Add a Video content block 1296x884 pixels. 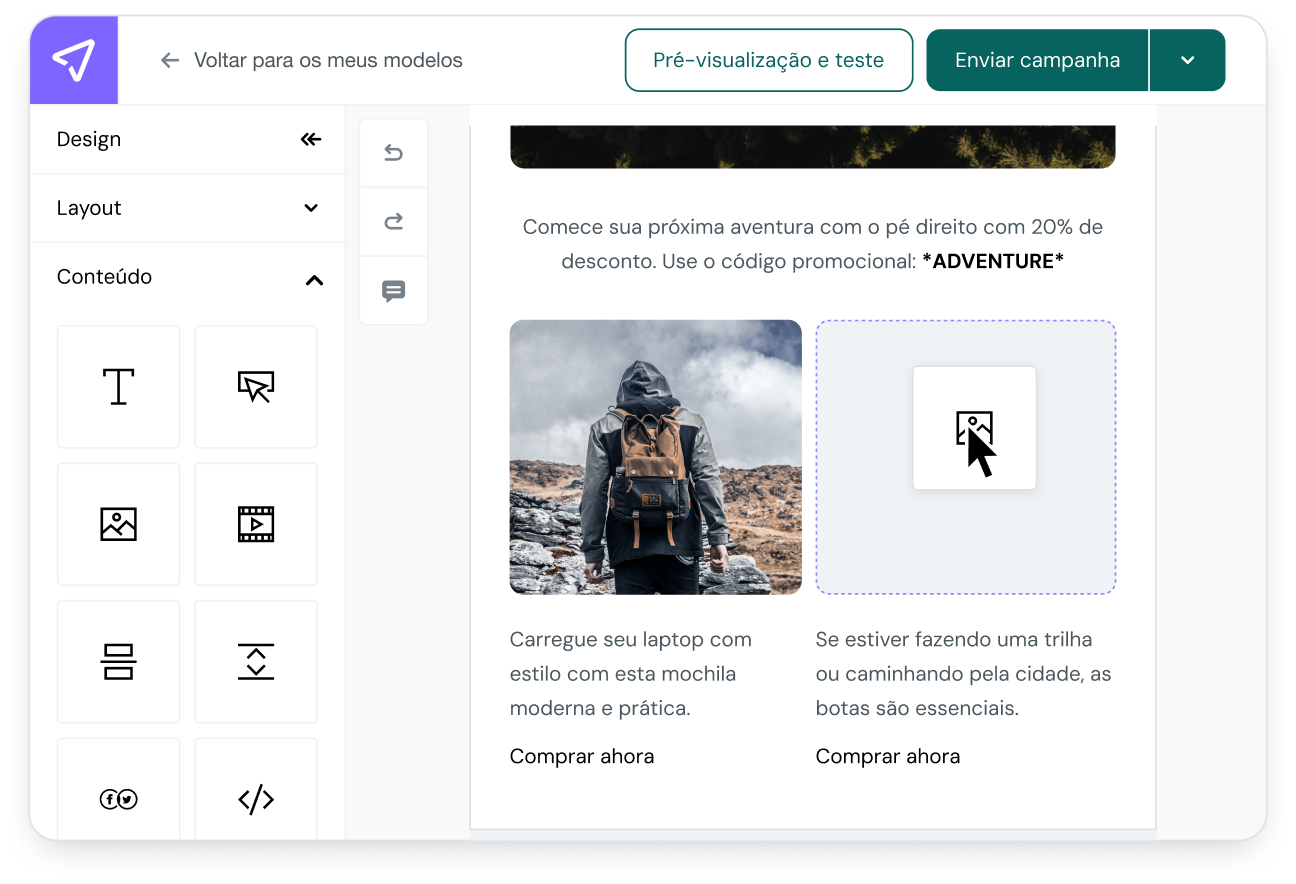255,524
